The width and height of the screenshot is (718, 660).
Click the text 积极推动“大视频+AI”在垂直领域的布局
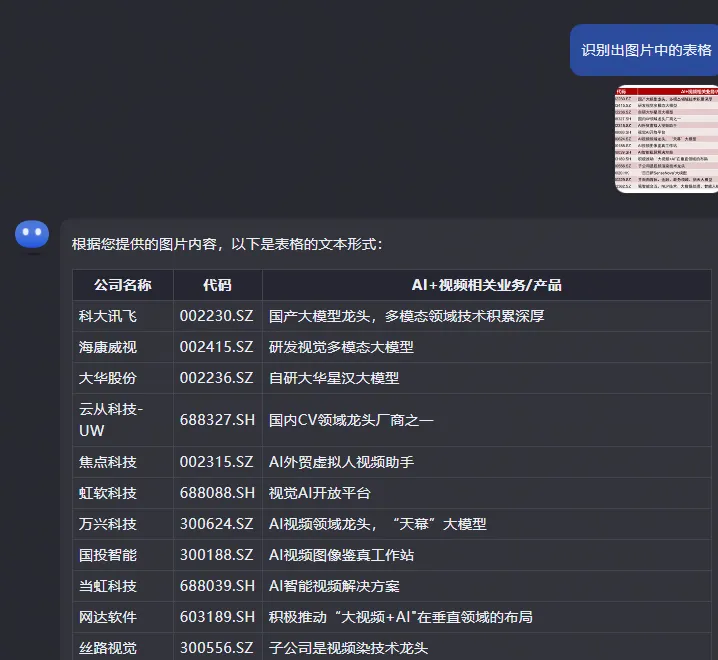401,617
